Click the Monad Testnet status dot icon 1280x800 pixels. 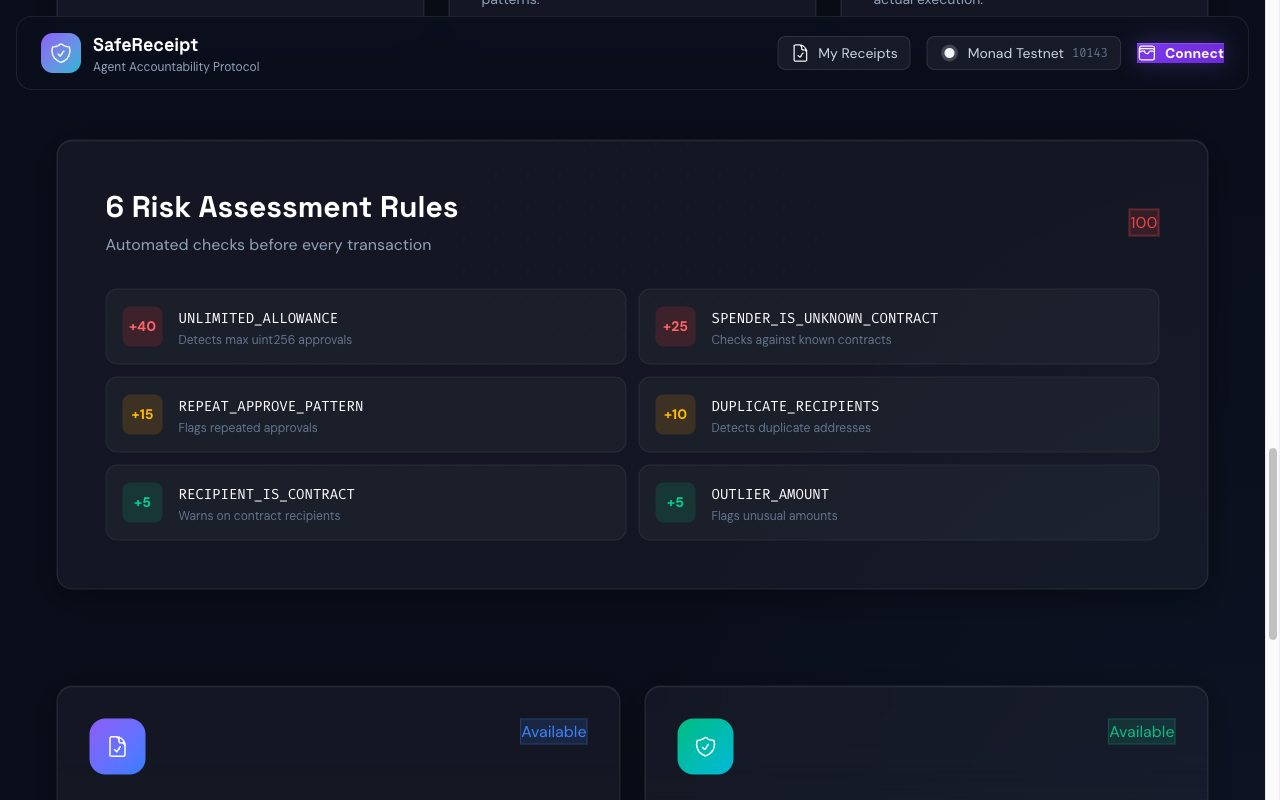pyautogui.click(x=949, y=53)
